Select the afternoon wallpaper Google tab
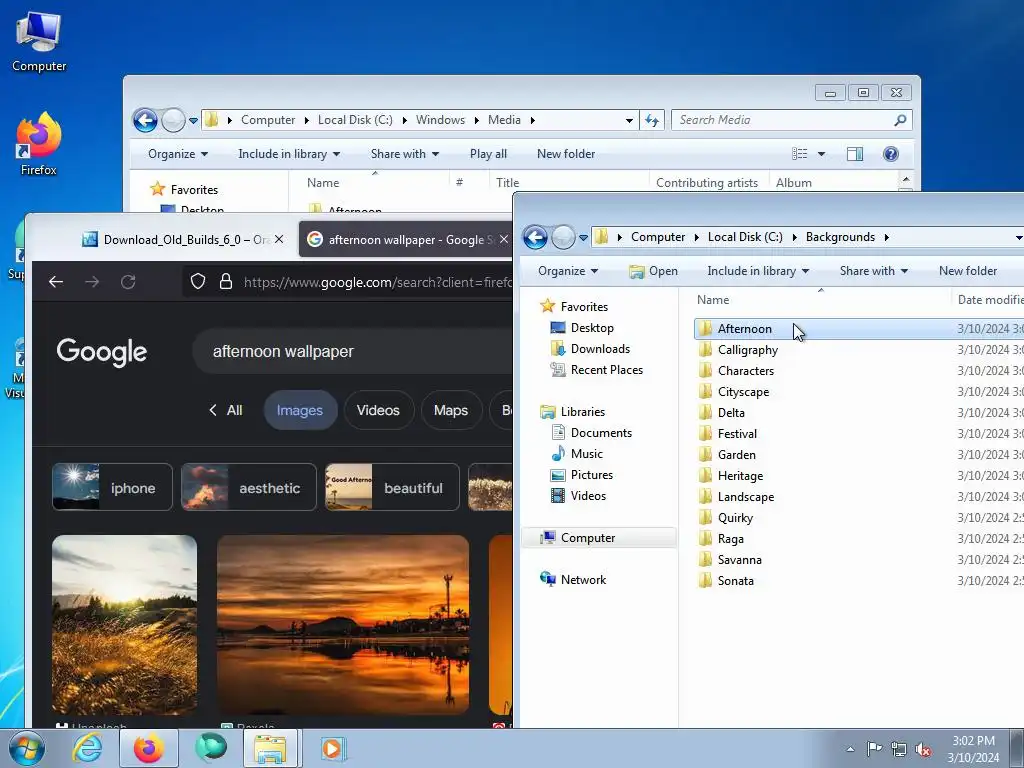 [x=405, y=240]
